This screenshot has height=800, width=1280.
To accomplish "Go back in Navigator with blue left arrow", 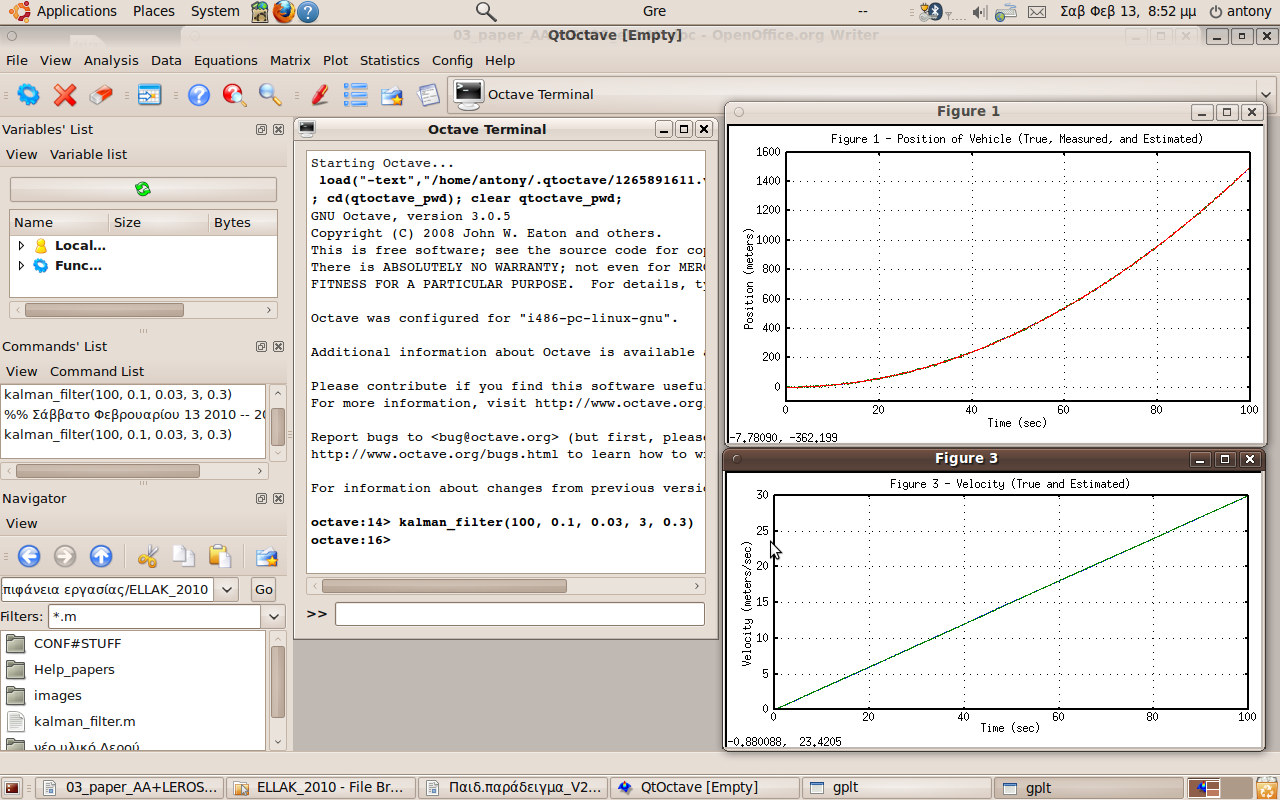I will tap(29, 556).
